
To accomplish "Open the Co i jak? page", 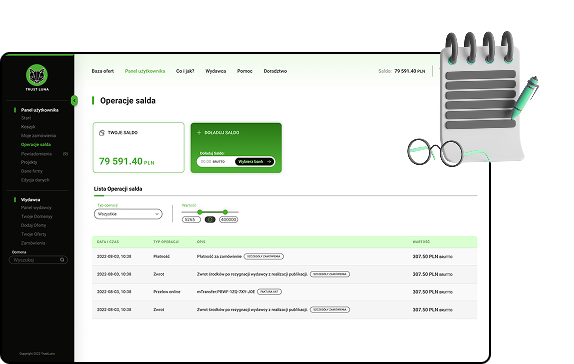I will tap(185, 71).
